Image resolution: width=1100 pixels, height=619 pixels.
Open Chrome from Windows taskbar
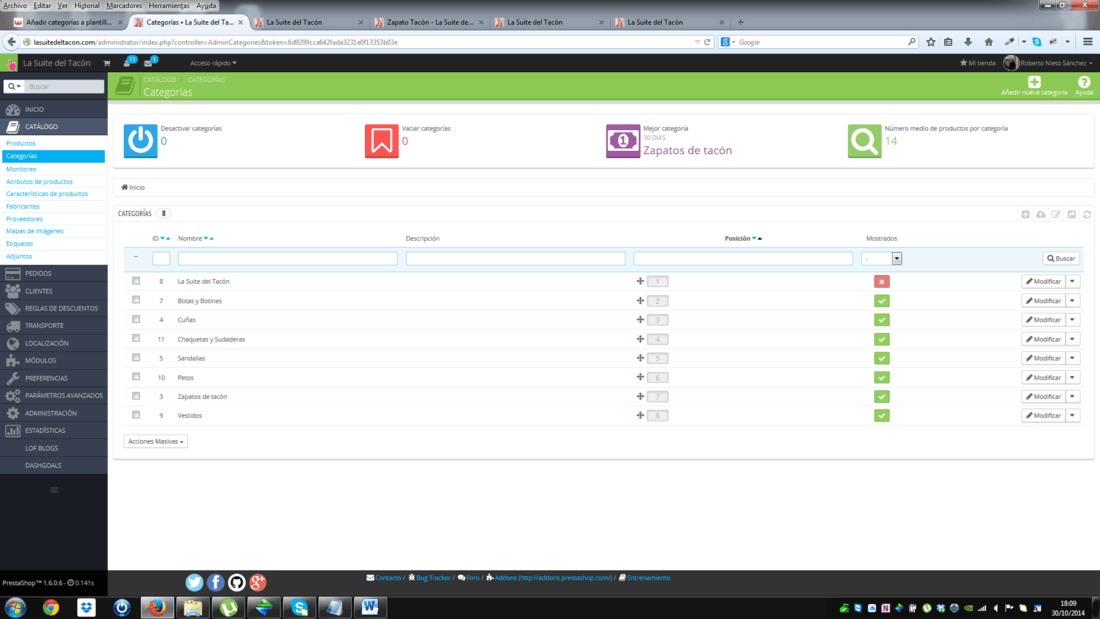pos(51,607)
